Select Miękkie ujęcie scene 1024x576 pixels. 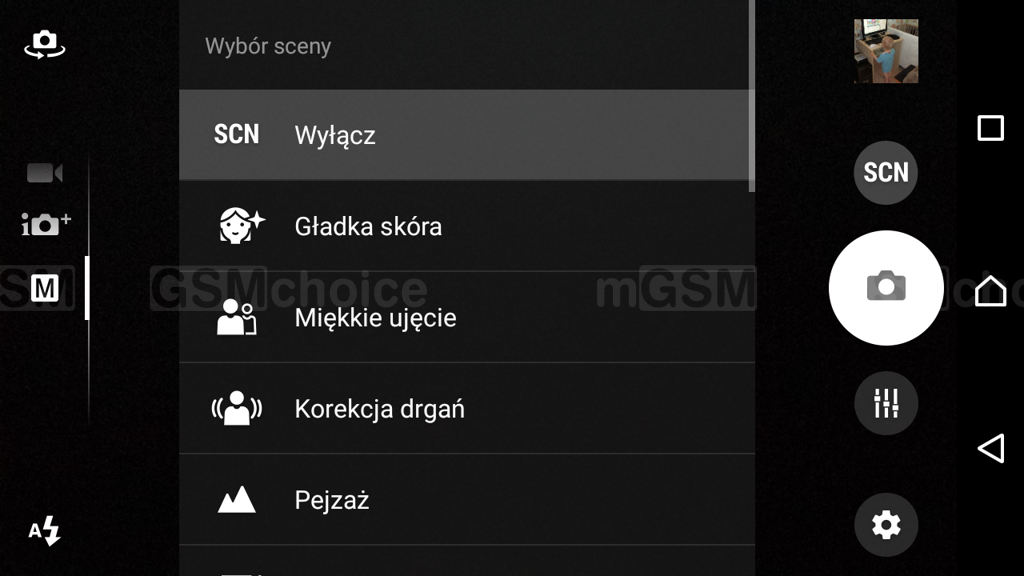tap(467, 317)
